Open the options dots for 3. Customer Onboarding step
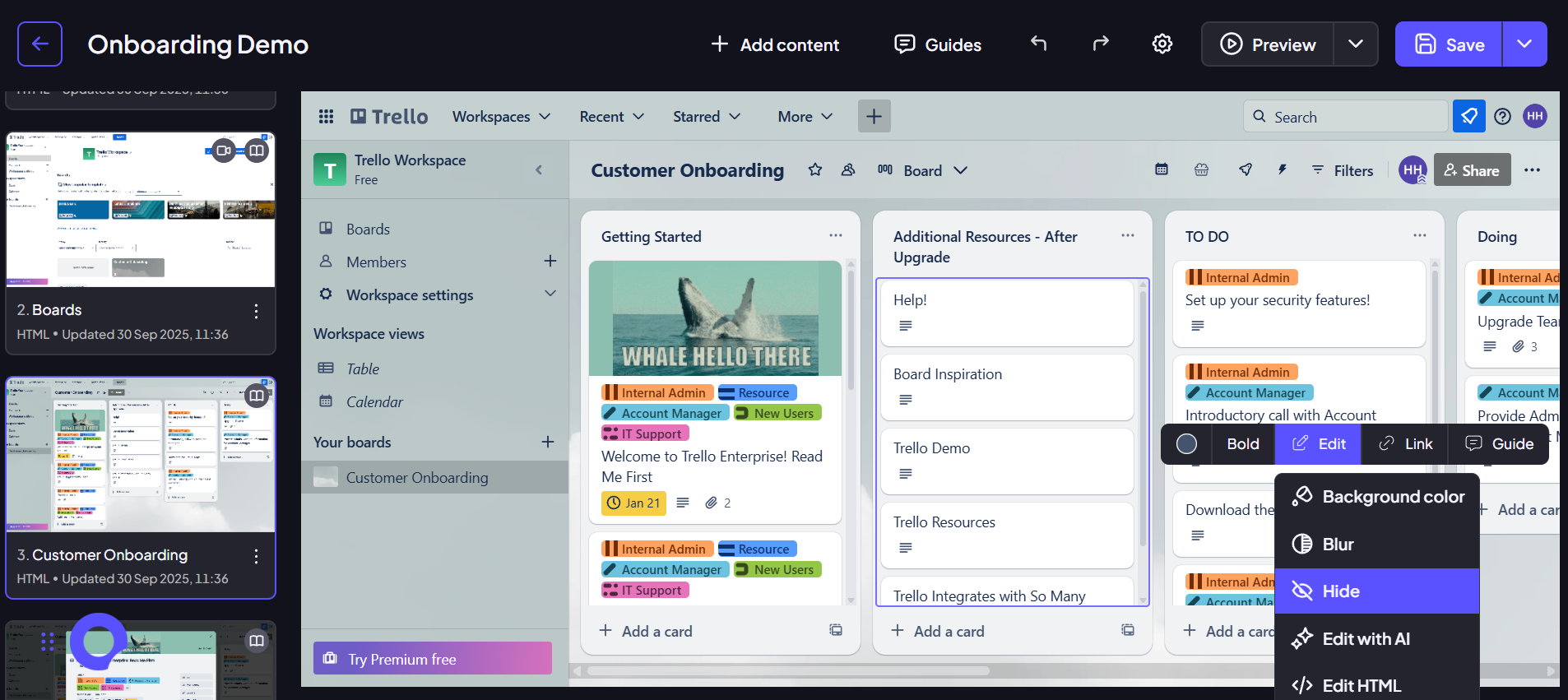The image size is (1568, 700). coord(257,556)
